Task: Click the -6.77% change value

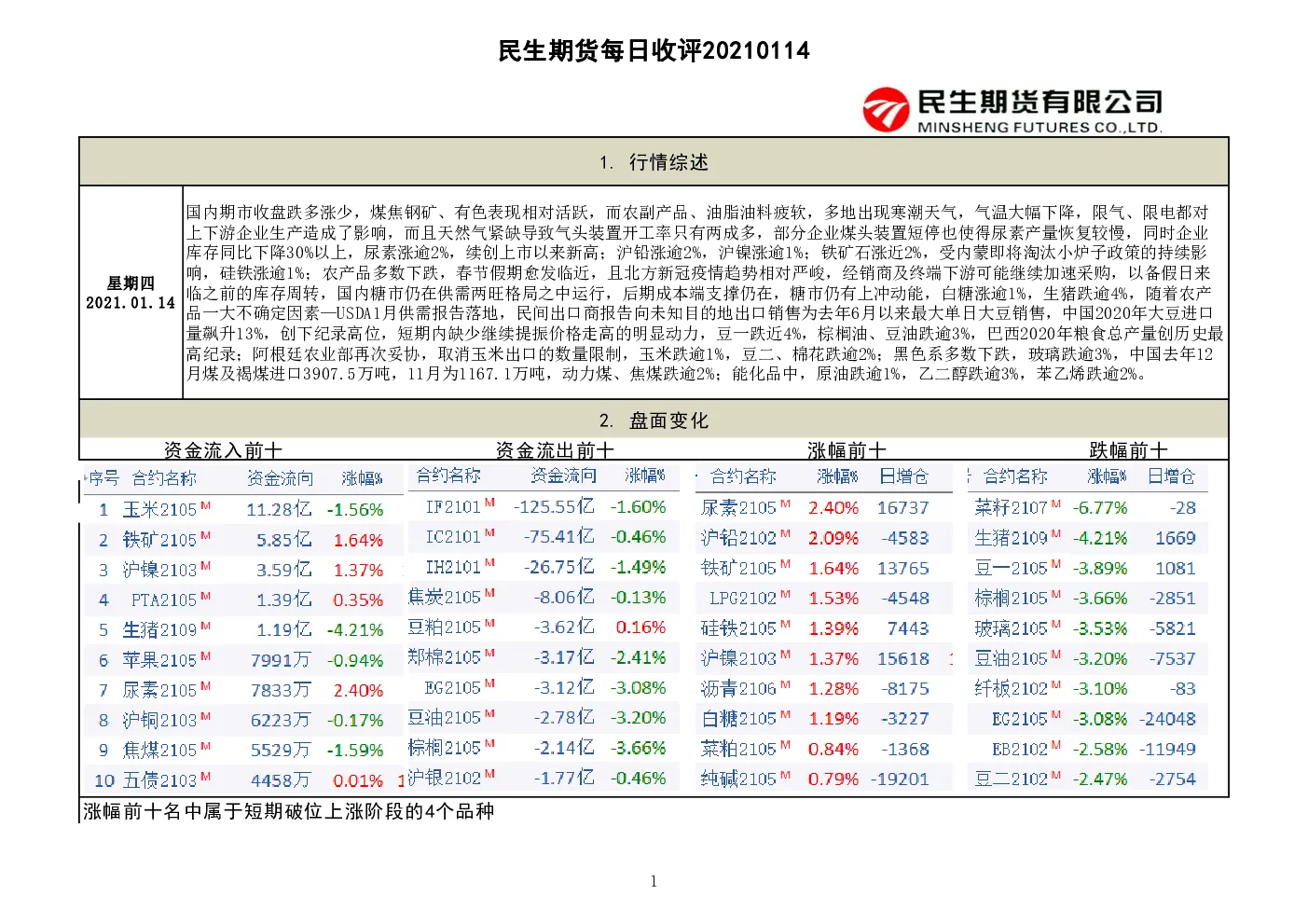Action: coord(1100,508)
